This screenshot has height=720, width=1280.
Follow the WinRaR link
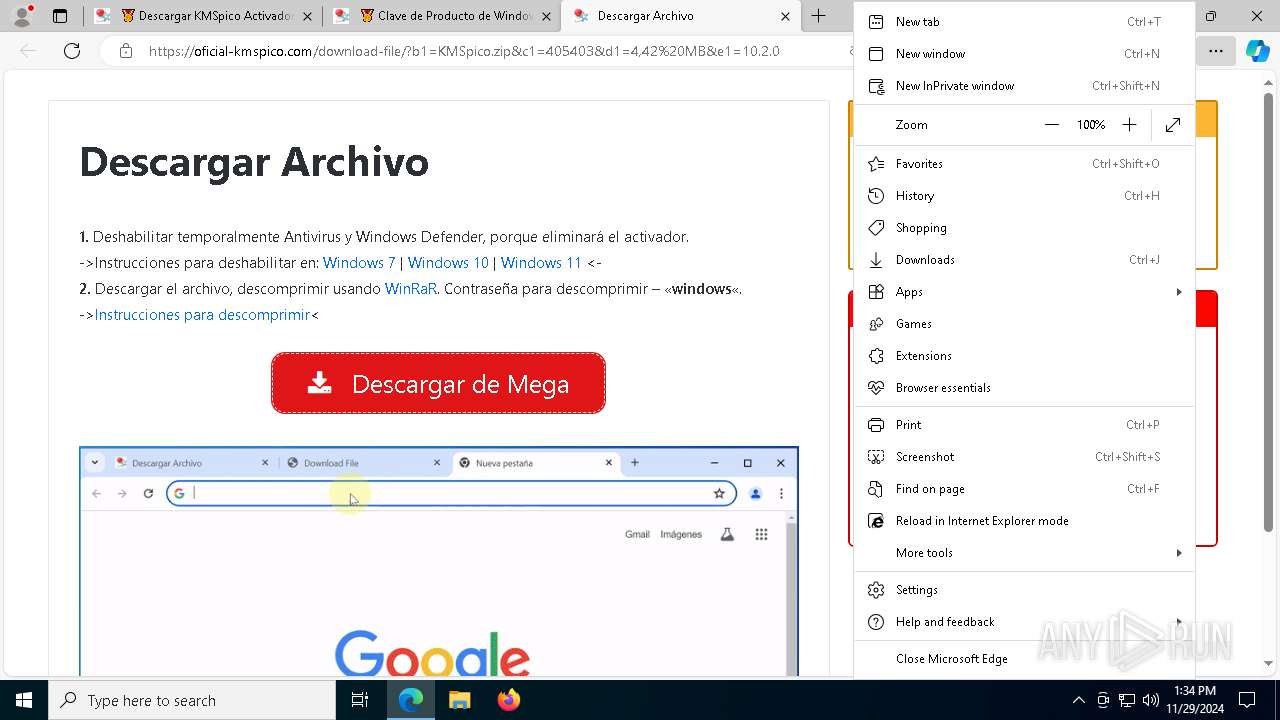click(x=411, y=289)
